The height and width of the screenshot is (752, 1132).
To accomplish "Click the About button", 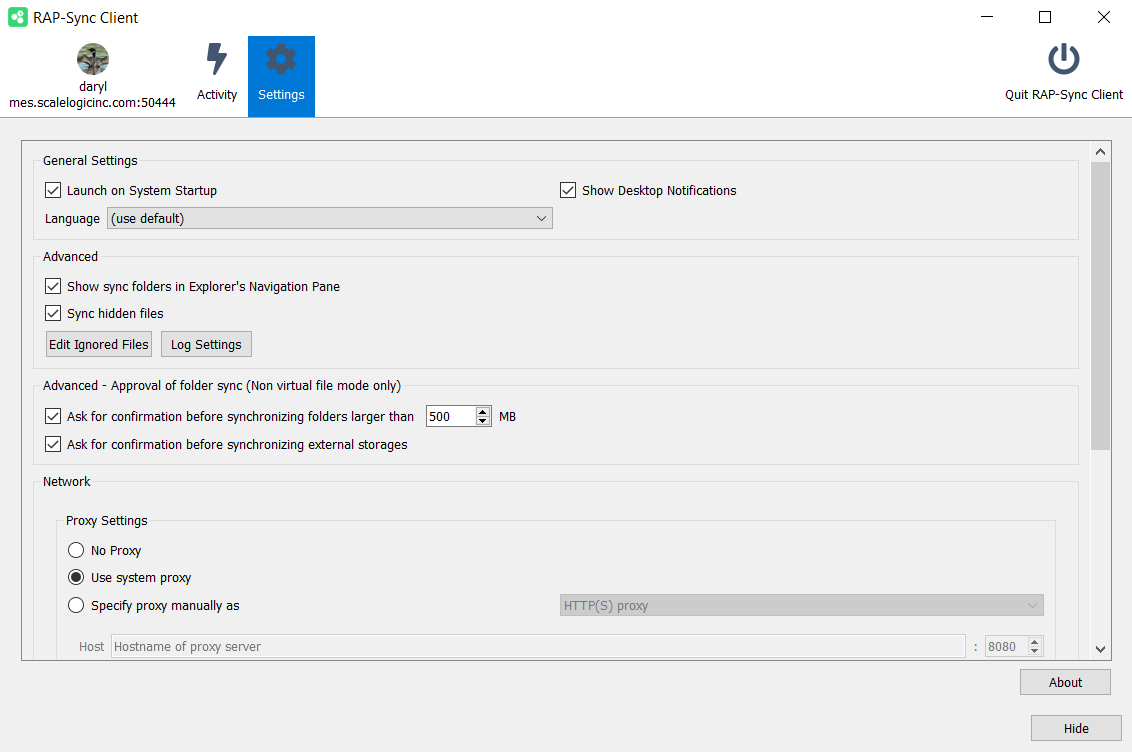I will [x=1065, y=682].
